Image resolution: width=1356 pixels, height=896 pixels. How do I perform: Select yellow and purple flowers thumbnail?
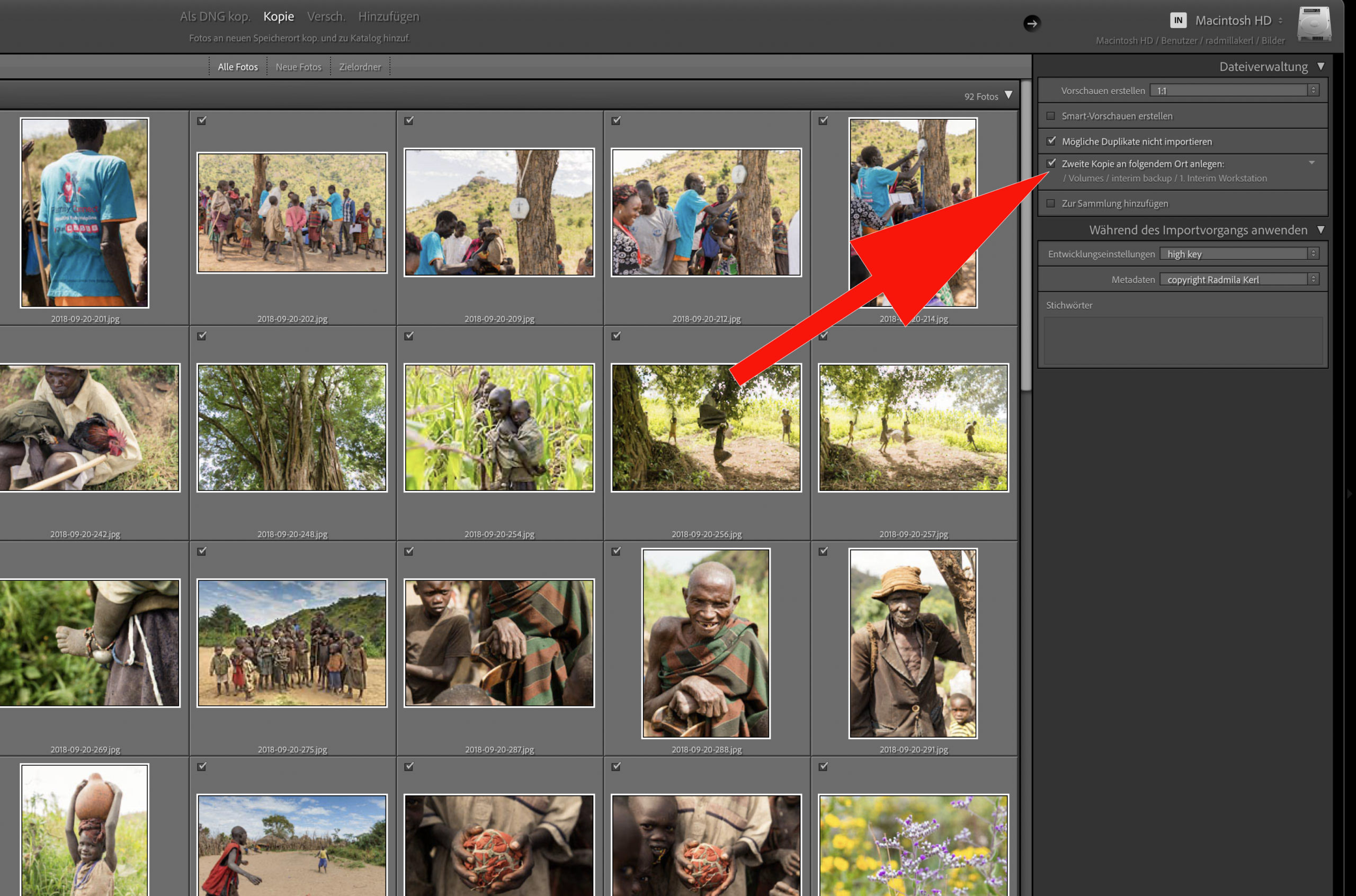(x=913, y=845)
